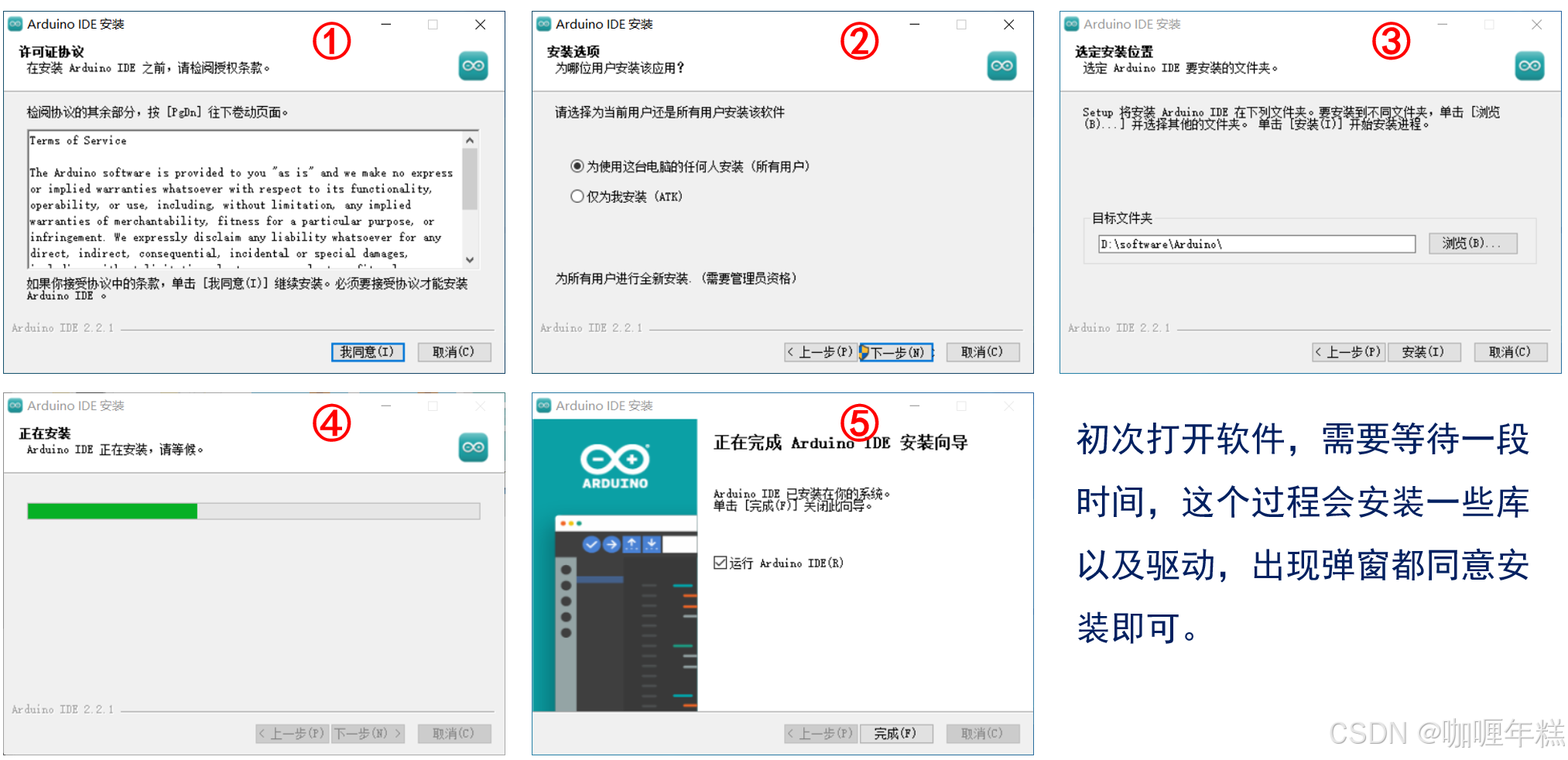Screen dimensions: 1568x760
Task: Click the destination folder path field
Action: click(1257, 245)
